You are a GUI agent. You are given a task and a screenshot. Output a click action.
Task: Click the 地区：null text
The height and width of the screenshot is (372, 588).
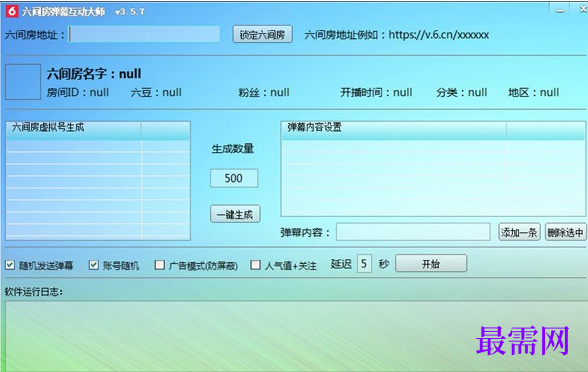[x=534, y=92]
